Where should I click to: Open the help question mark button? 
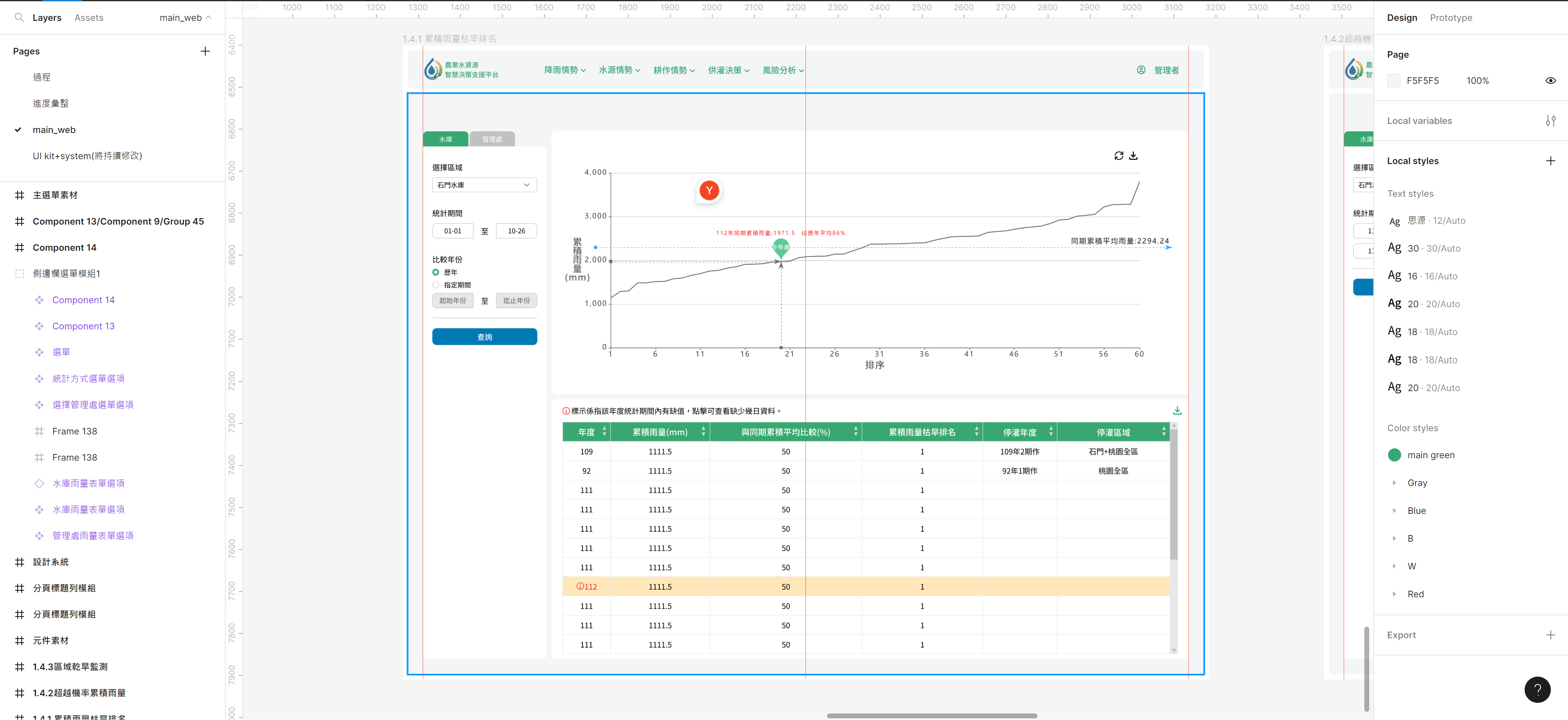(x=1537, y=690)
